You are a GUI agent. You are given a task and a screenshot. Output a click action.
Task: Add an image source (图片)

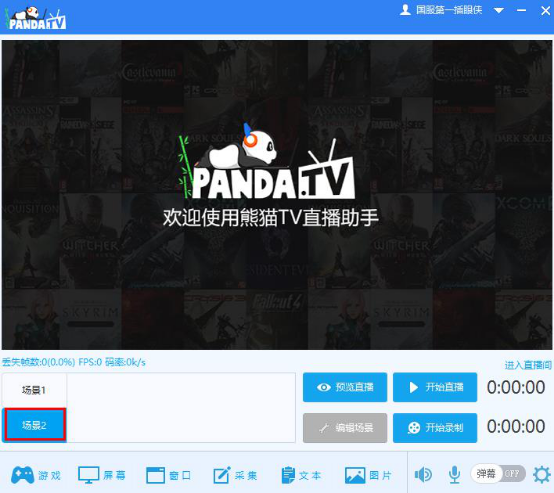(368, 475)
